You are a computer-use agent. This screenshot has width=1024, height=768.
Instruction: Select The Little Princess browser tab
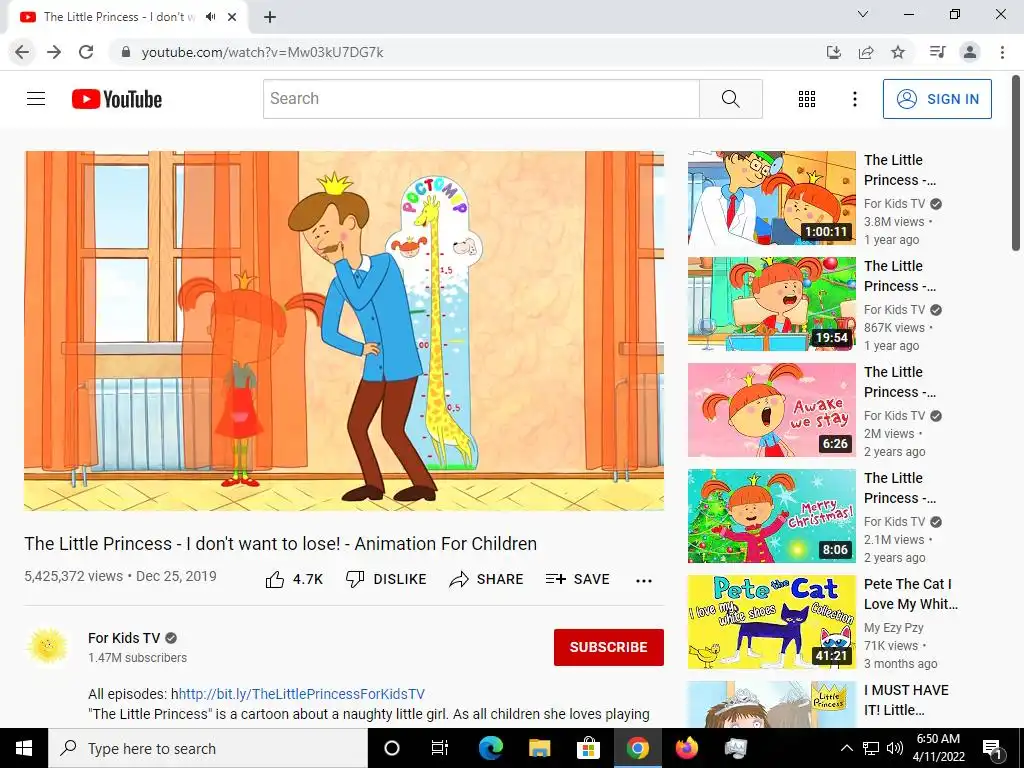(127, 17)
